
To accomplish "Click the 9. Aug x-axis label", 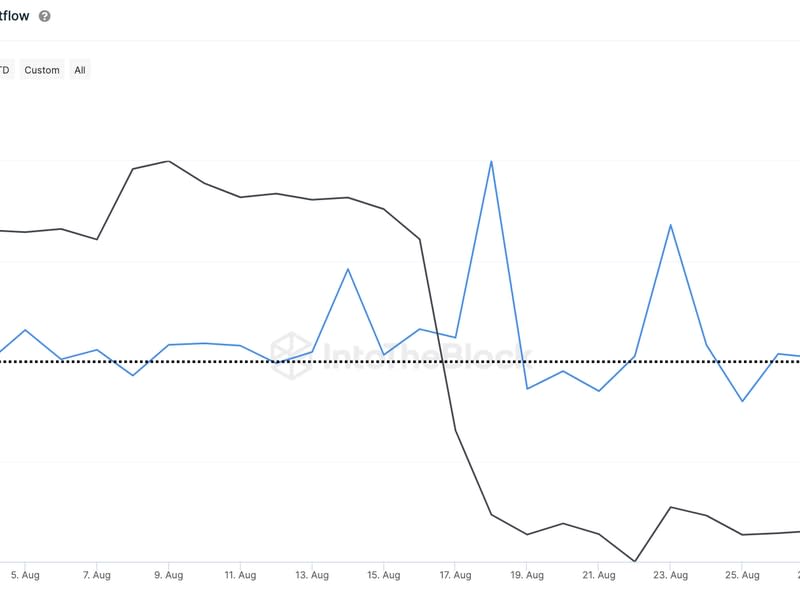I will [168, 575].
